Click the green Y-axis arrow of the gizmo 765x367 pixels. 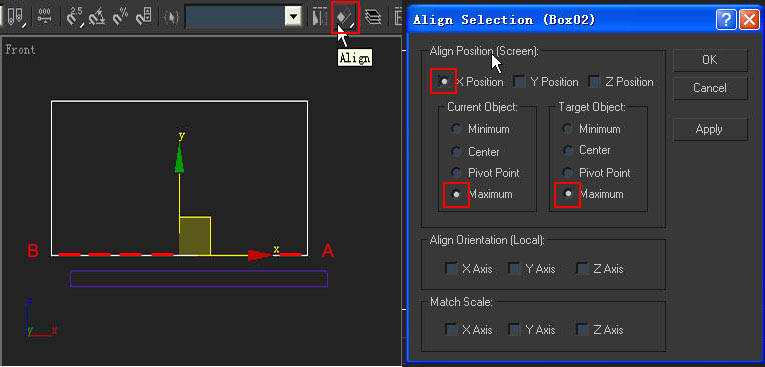point(180,159)
